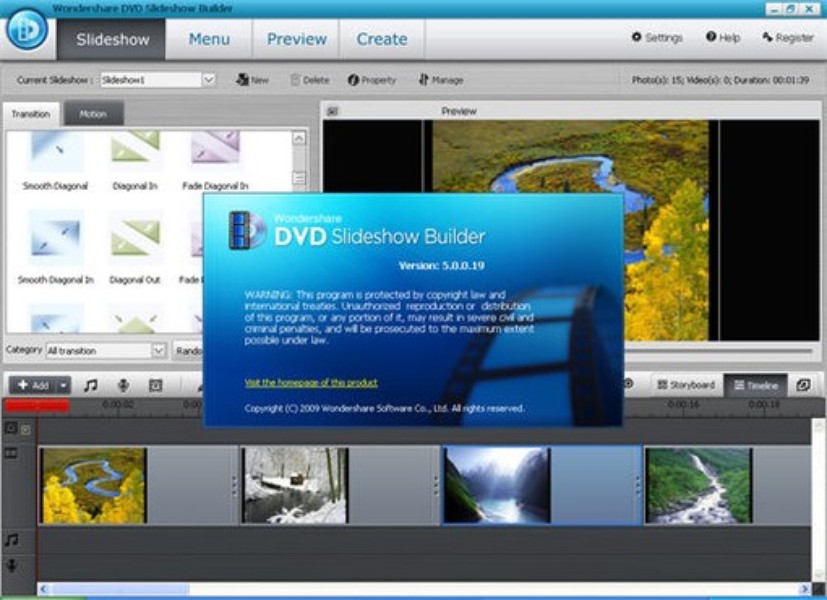Open slideshow Property
Viewport: 827px width, 600px height.
click(371, 80)
